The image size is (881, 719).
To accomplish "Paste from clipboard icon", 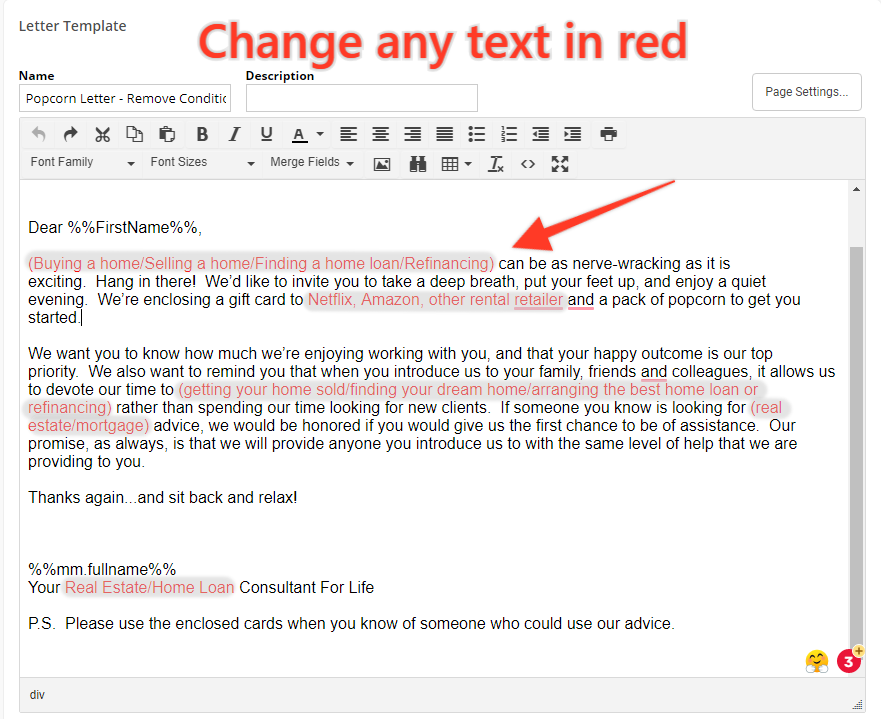I will click(167, 134).
